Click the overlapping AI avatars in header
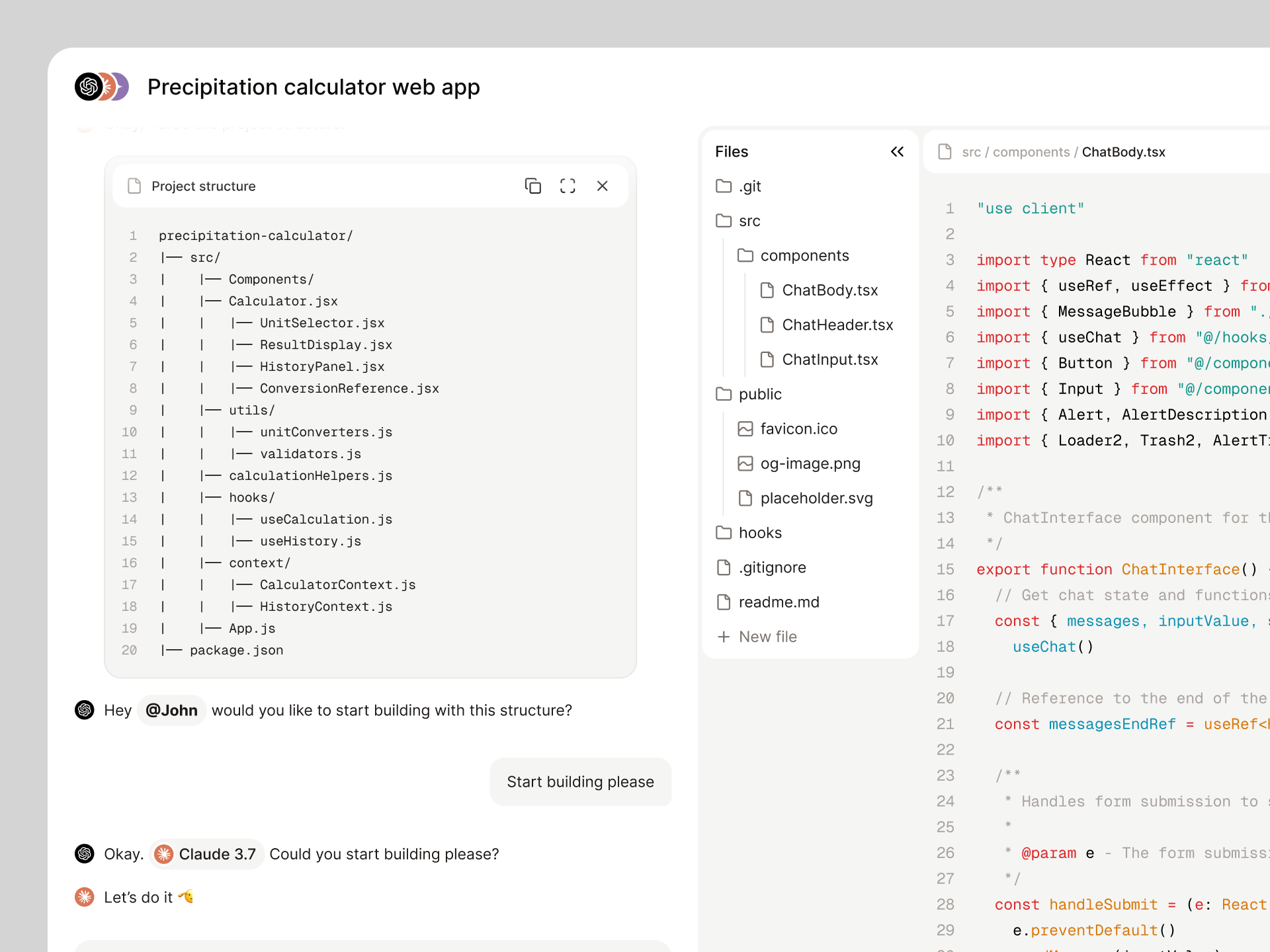 pyautogui.click(x=102, y=87)
